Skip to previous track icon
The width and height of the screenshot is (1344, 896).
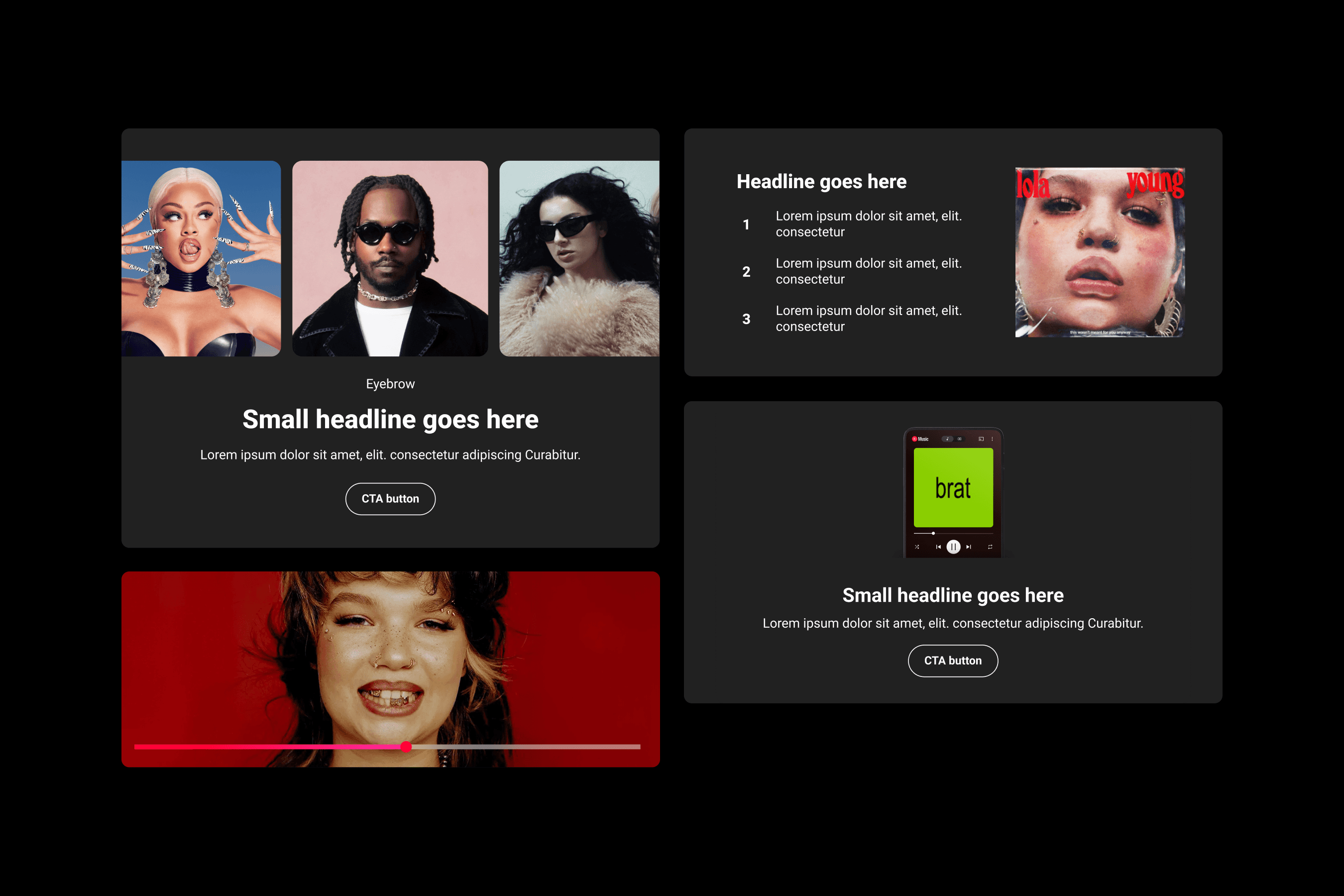pos(938,547)
